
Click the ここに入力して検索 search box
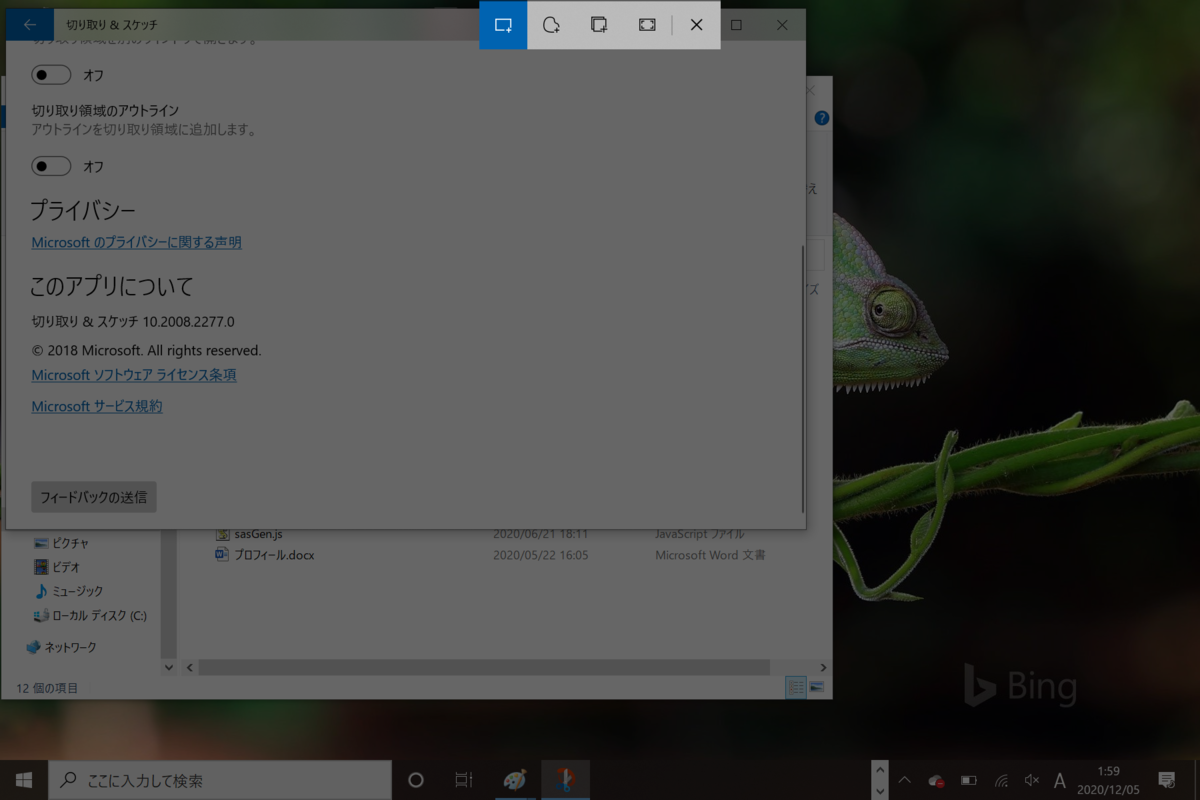pyautogui.click(x=220, y=780)
